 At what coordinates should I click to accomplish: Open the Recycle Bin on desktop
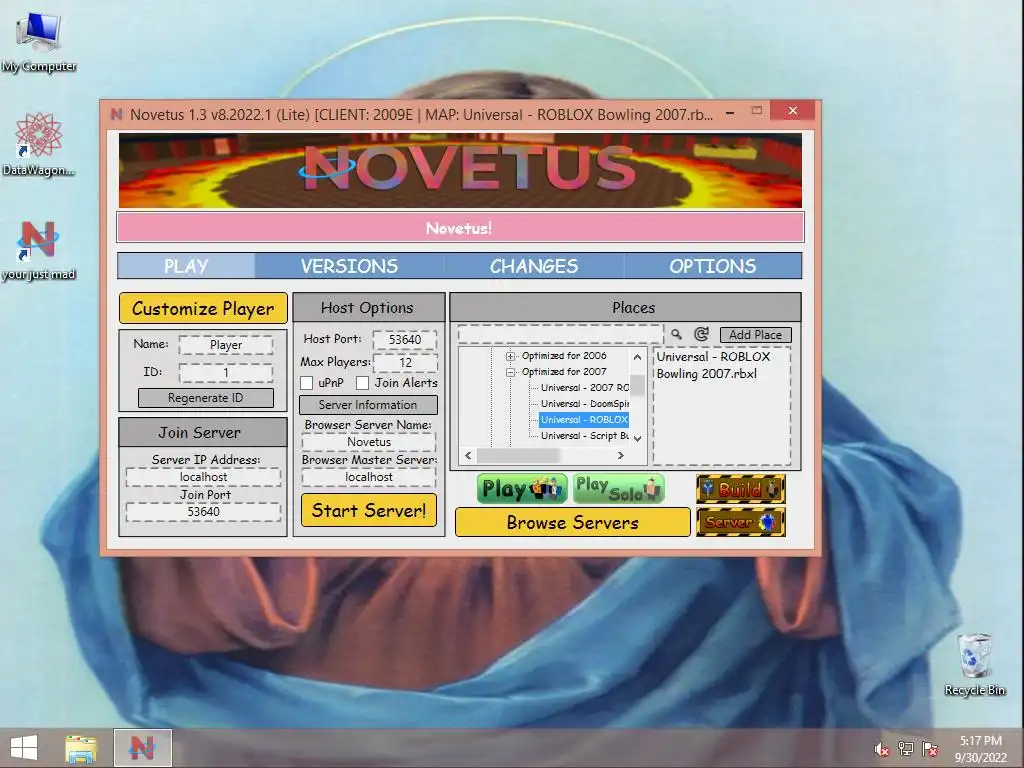tap(974, 664)
